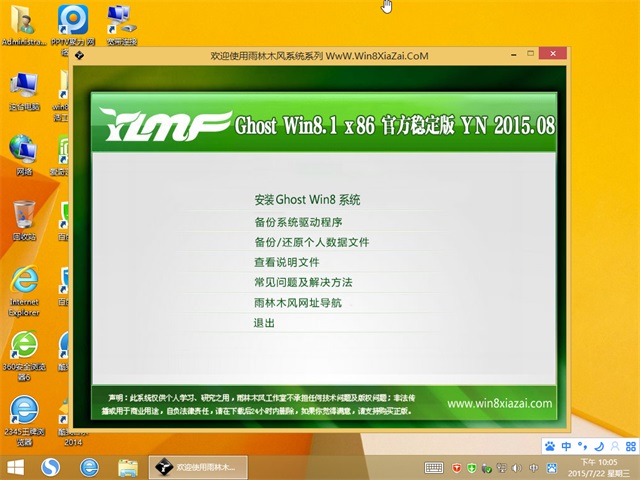Open the 360 secure browser desktop icon
This screenshot has width=640, height=480.
[24, 350]
